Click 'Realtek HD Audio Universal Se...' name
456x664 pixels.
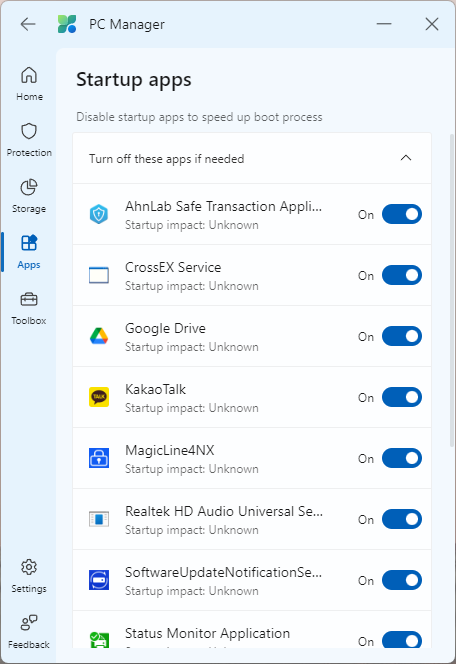pyautogui.click(x=224, y=511)
